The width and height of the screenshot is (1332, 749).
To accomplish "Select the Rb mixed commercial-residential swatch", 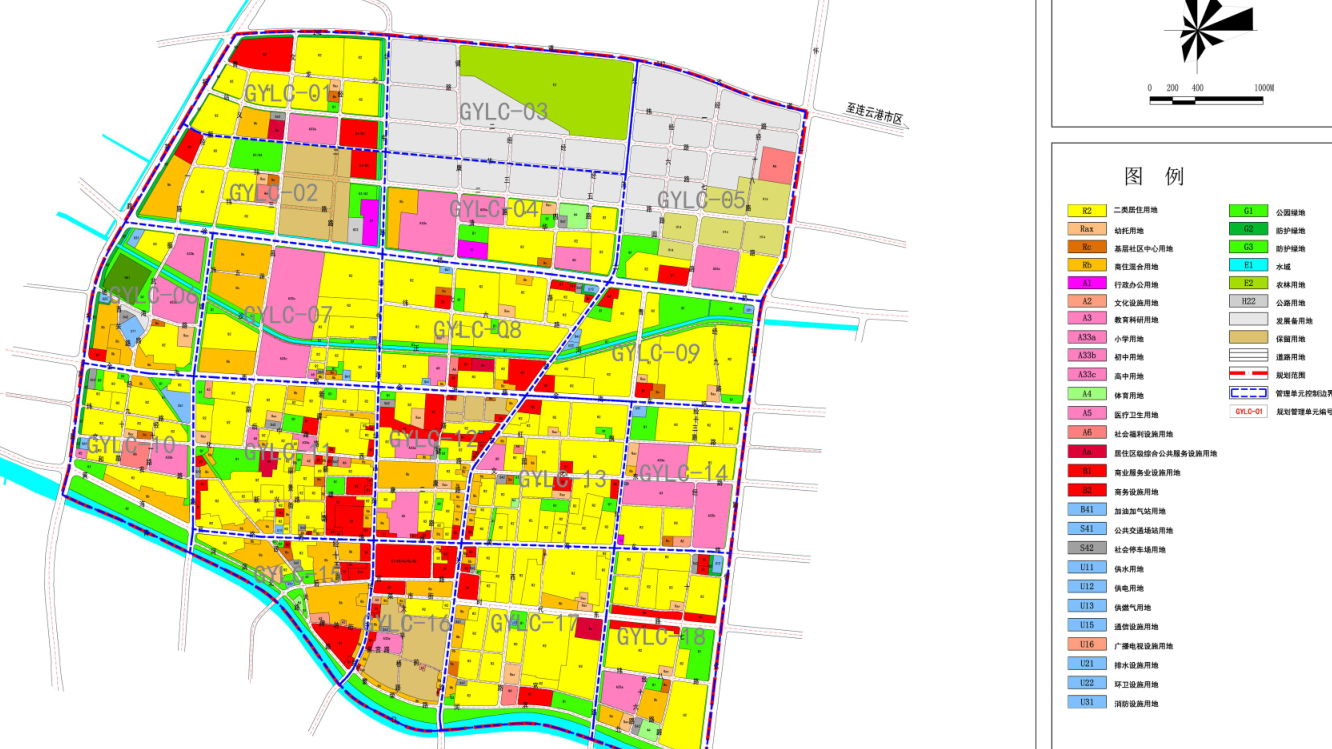I will (x=1086, y=265).
